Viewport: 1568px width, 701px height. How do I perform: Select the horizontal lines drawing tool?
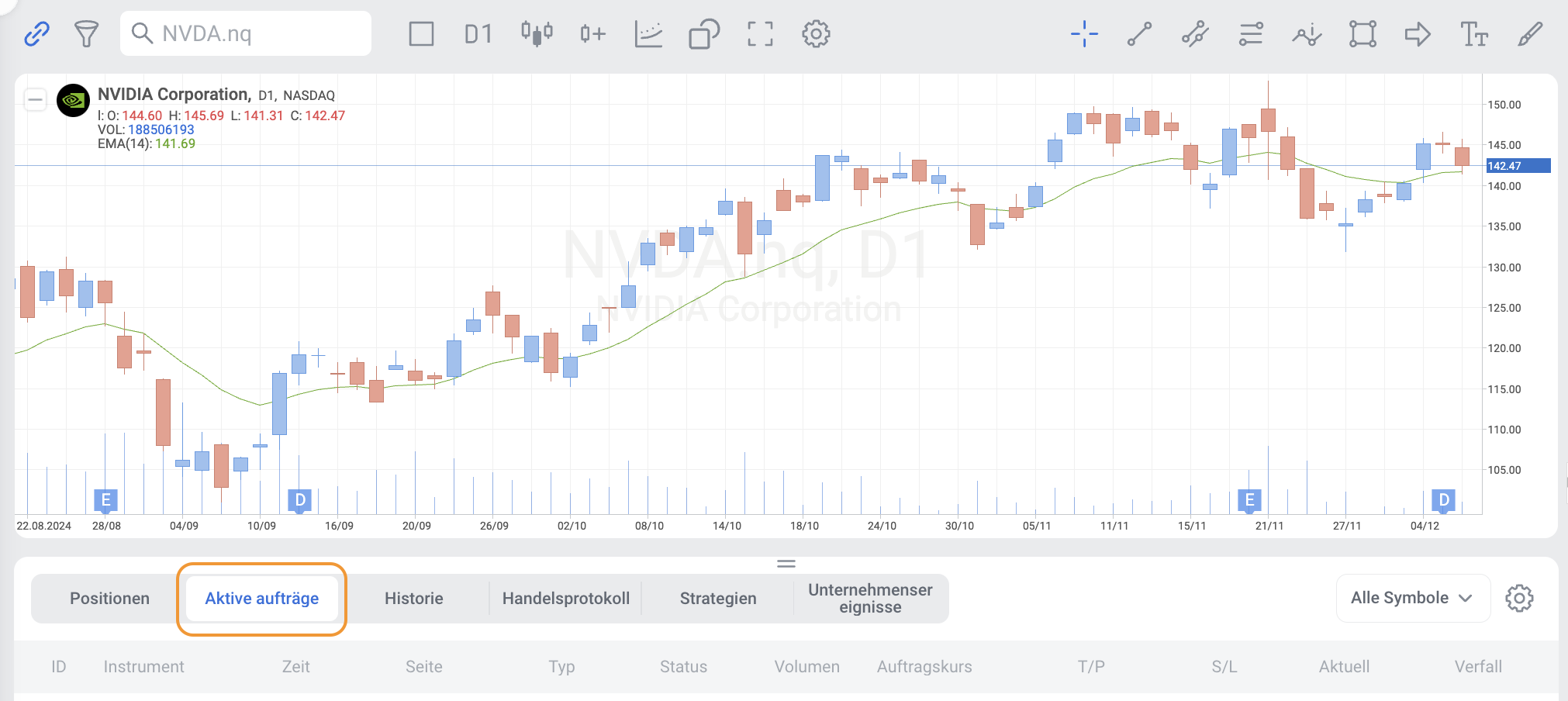[1251, 34]
